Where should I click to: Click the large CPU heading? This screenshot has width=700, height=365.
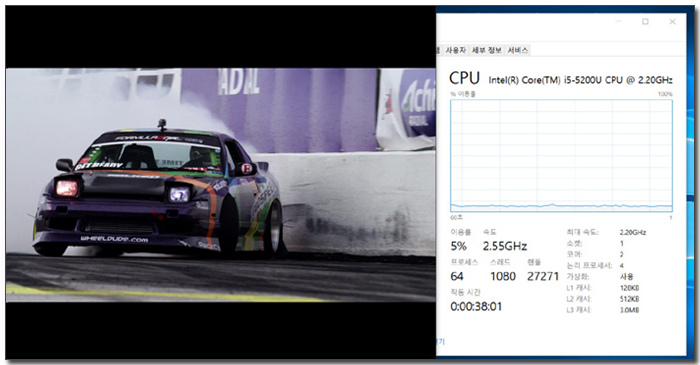464,78
